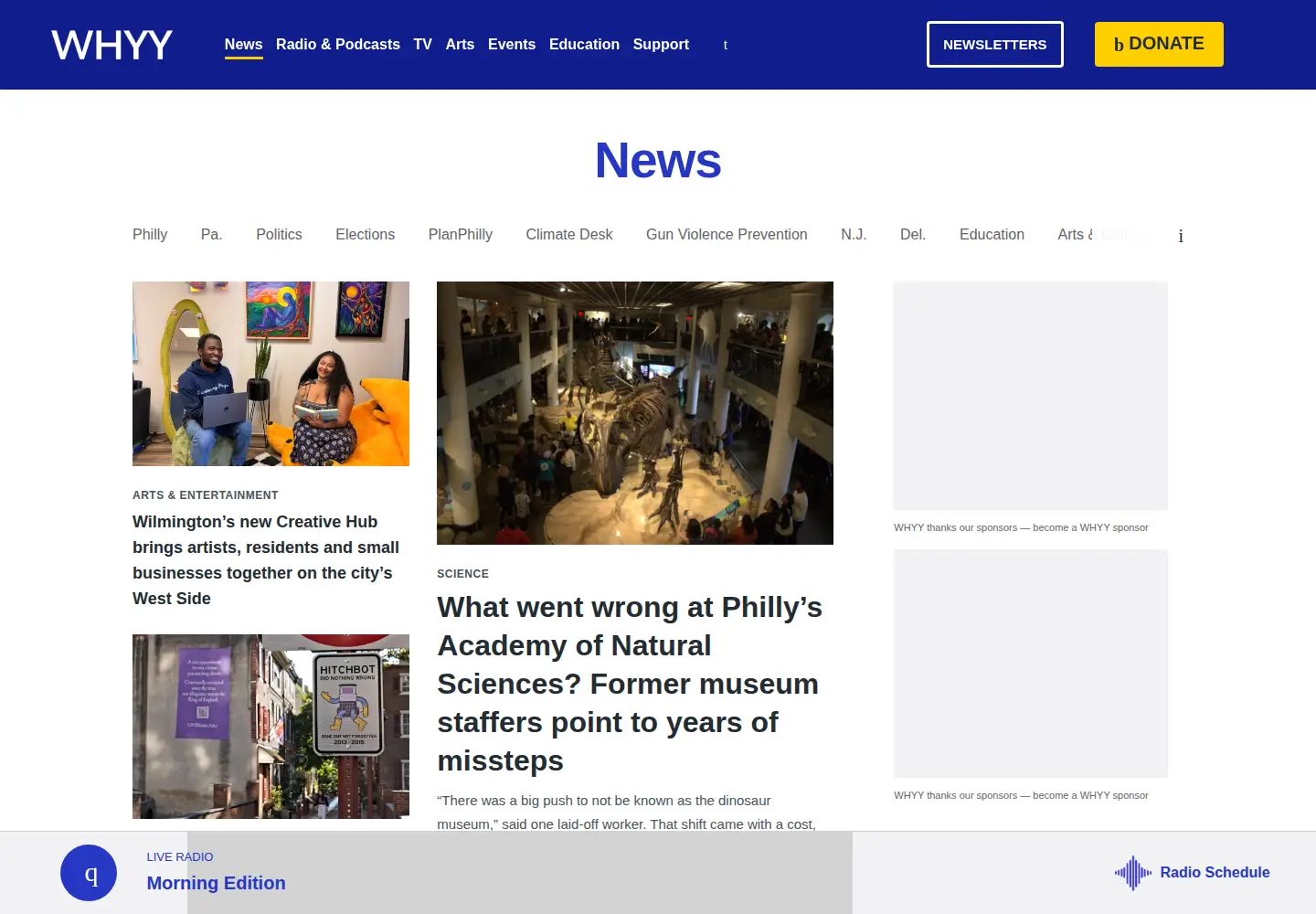Select the Del. category tab
Image resolution: width=1316 pixels, height=914 pixels.
pyautogui.click(x=913, y=235)
